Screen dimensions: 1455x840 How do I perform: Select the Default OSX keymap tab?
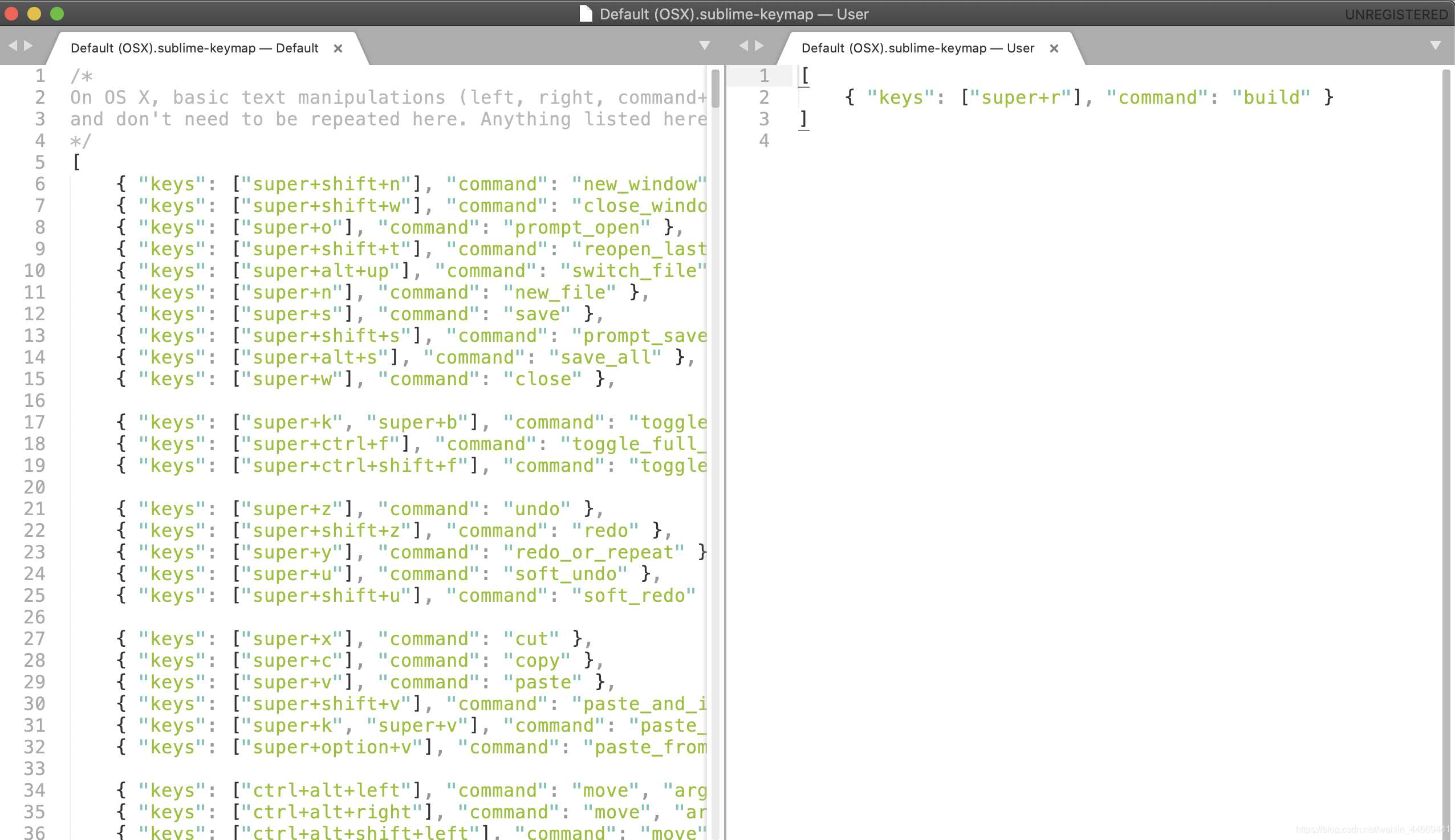(195, 47)
